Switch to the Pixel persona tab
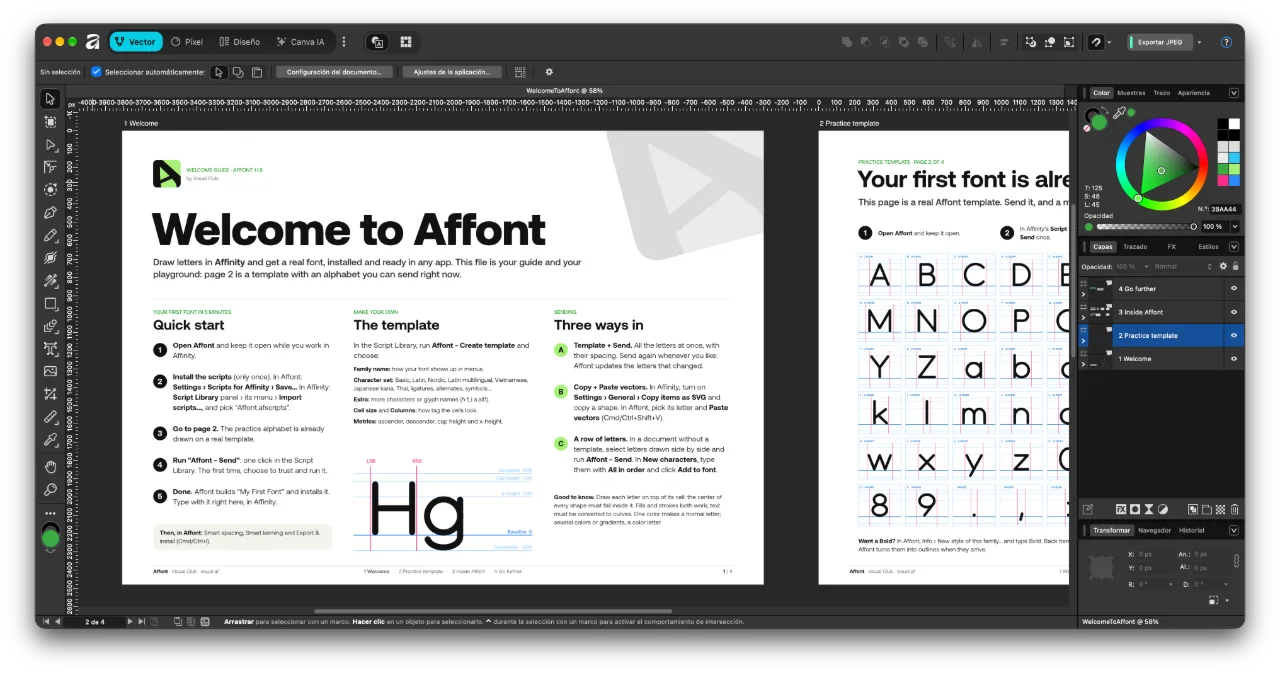The width and height of the screenshot is (1280, 675). tap(187, 42)
